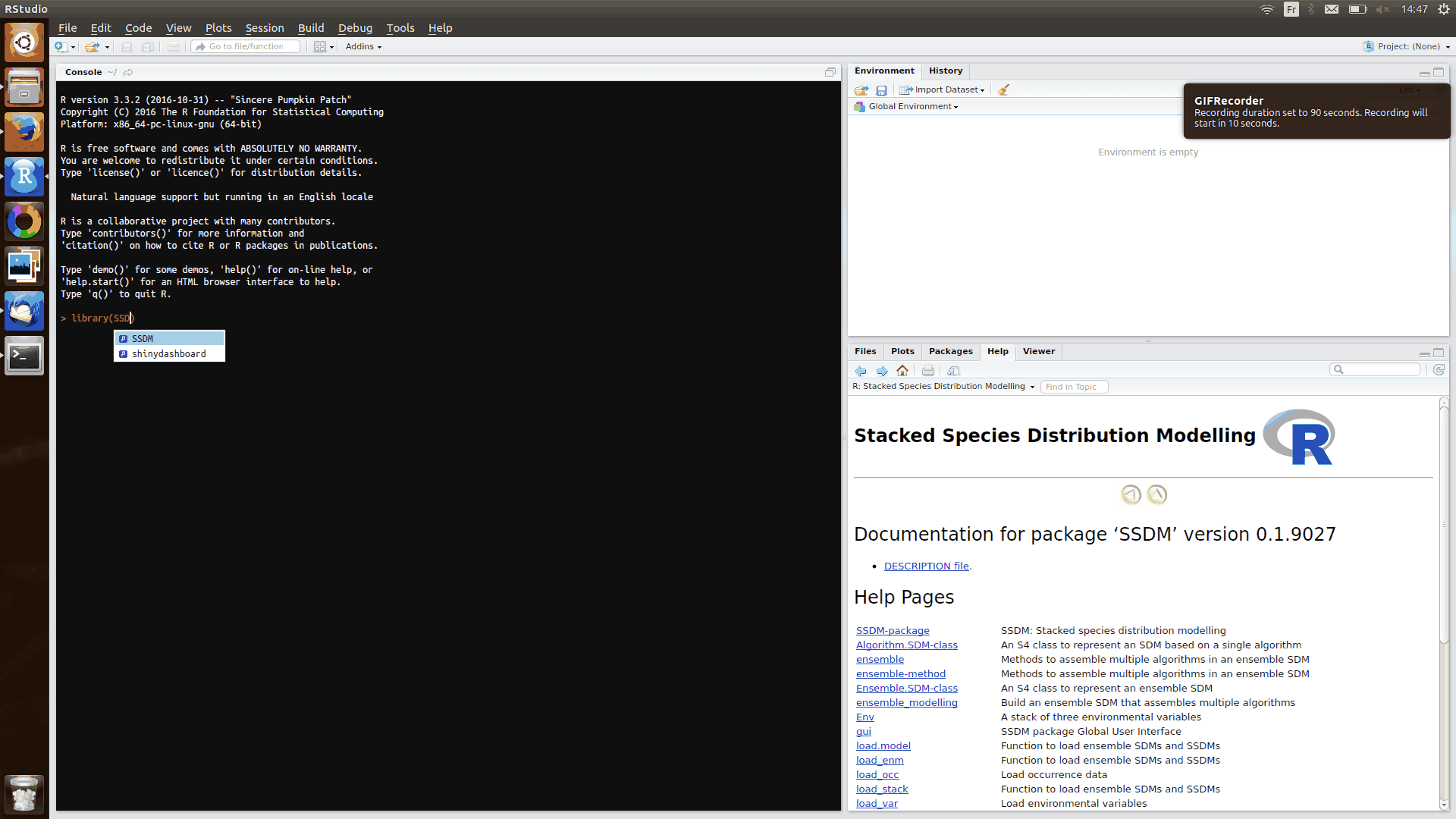Viewport: 1456px width, 819px height.
Task: Print the help topic
Action: coord(927,371)
